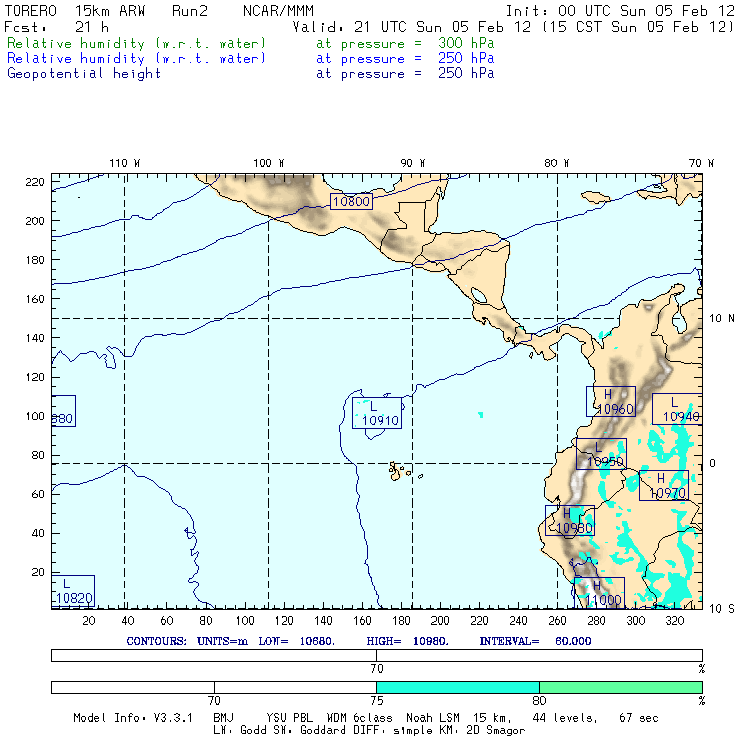This screenshot has height=740, width=740.
Task: Click the 80 W longitude label
Action: pos(556,163)
